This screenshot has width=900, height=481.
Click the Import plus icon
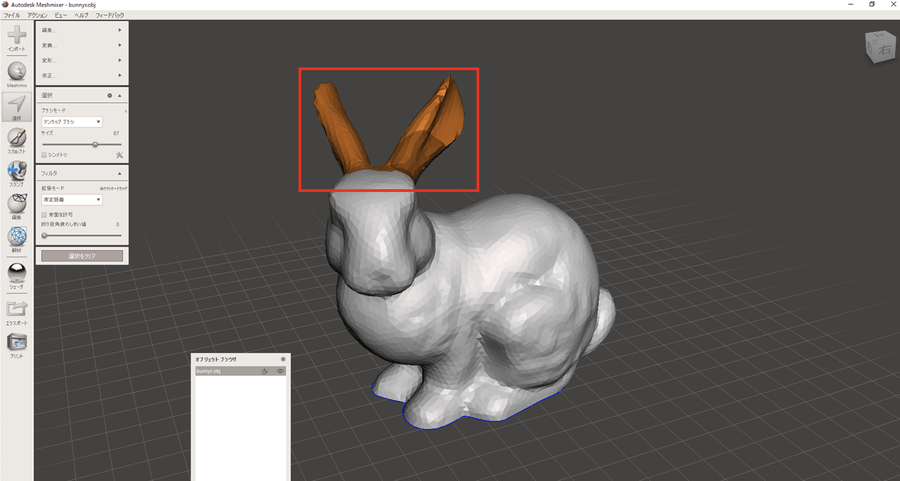click(17, 35)
